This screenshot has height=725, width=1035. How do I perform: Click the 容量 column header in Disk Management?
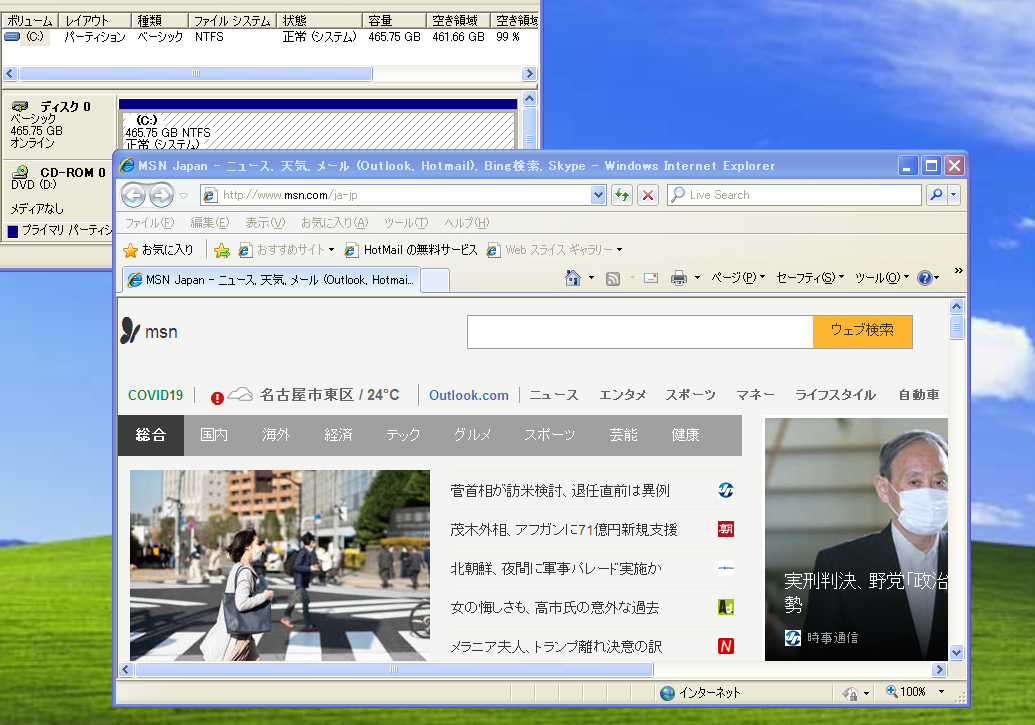pos(394,20)
